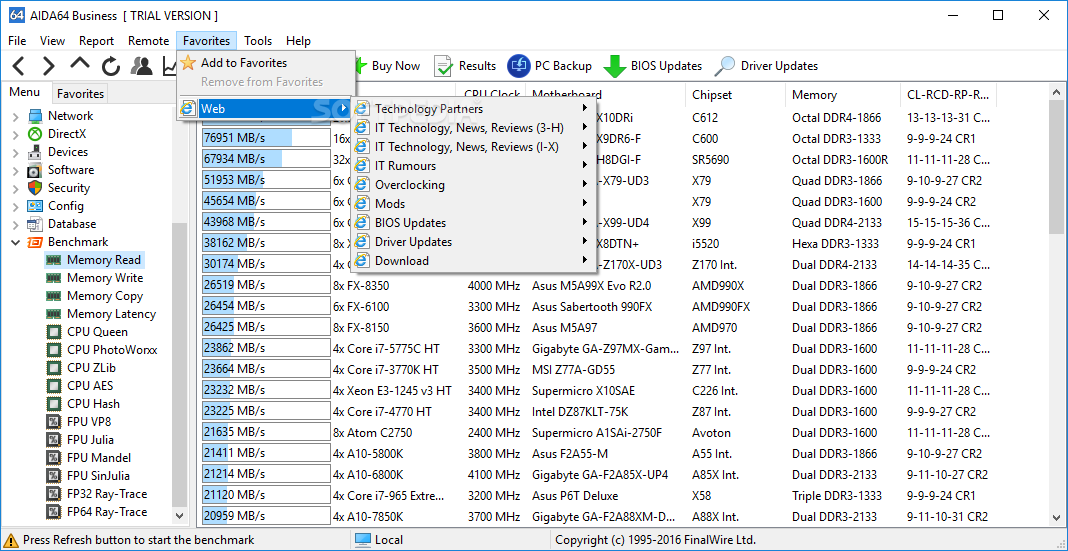The image size is (1068, 551).
Task: Open the user management toolbar icon
Action: pyautogui.click(x=142, y=66)
